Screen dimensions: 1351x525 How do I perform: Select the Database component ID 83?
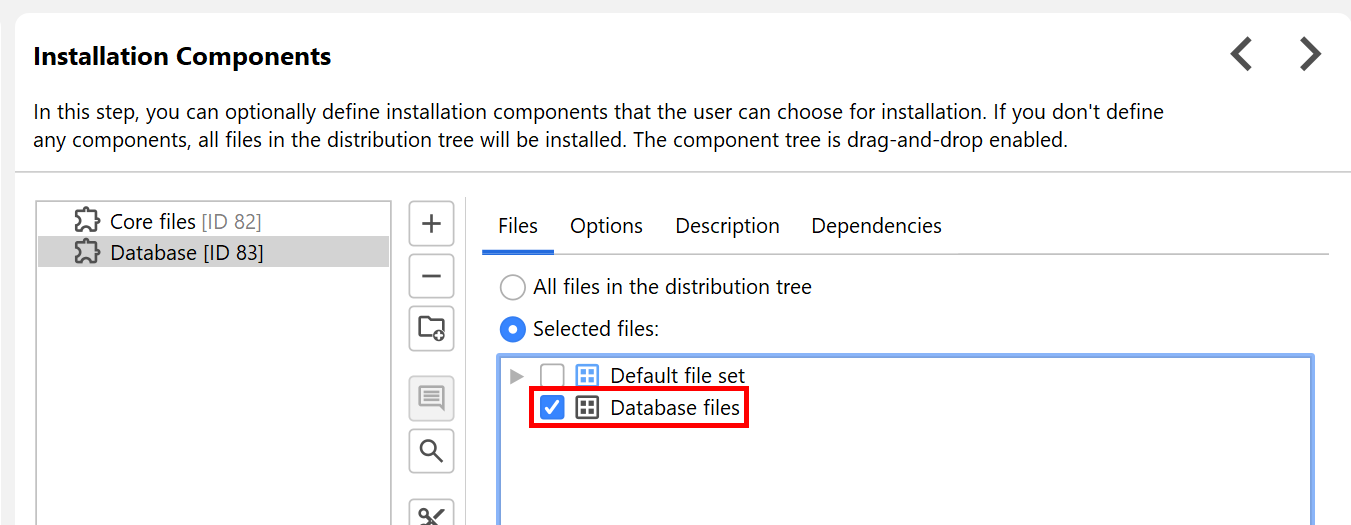coord(186,253)
